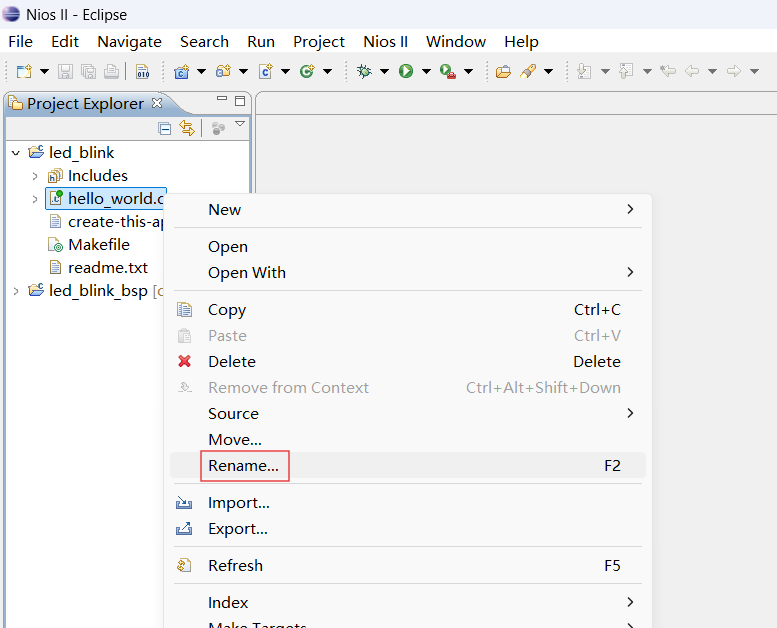This screenshot has width=777, height=628.
Task: Open the Debug configurations dropdown arrow
Action: point(384,71)
